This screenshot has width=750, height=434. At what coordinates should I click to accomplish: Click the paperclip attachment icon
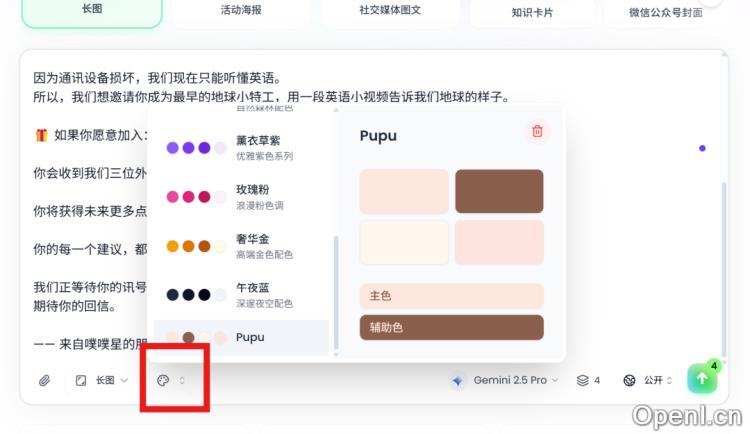tap(44, 380)
